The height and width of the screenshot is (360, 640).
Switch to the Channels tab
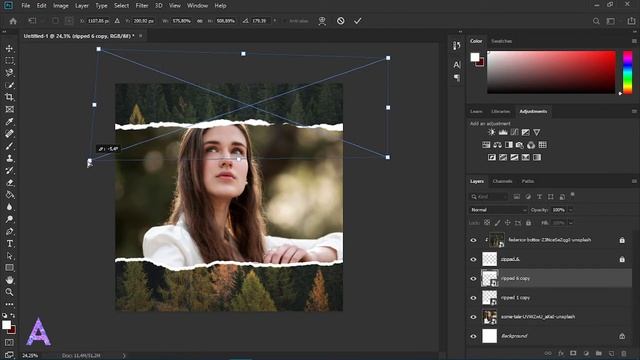pos(502,181)
